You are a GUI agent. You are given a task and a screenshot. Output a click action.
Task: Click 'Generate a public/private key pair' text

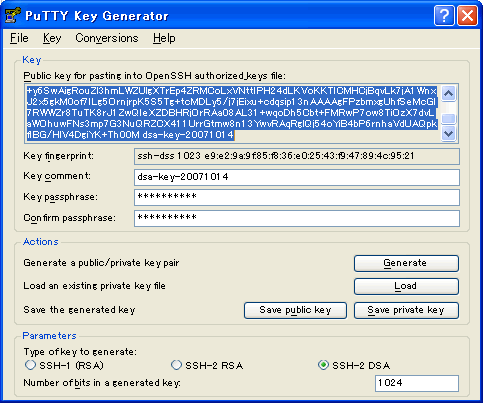tap(101, 263)
